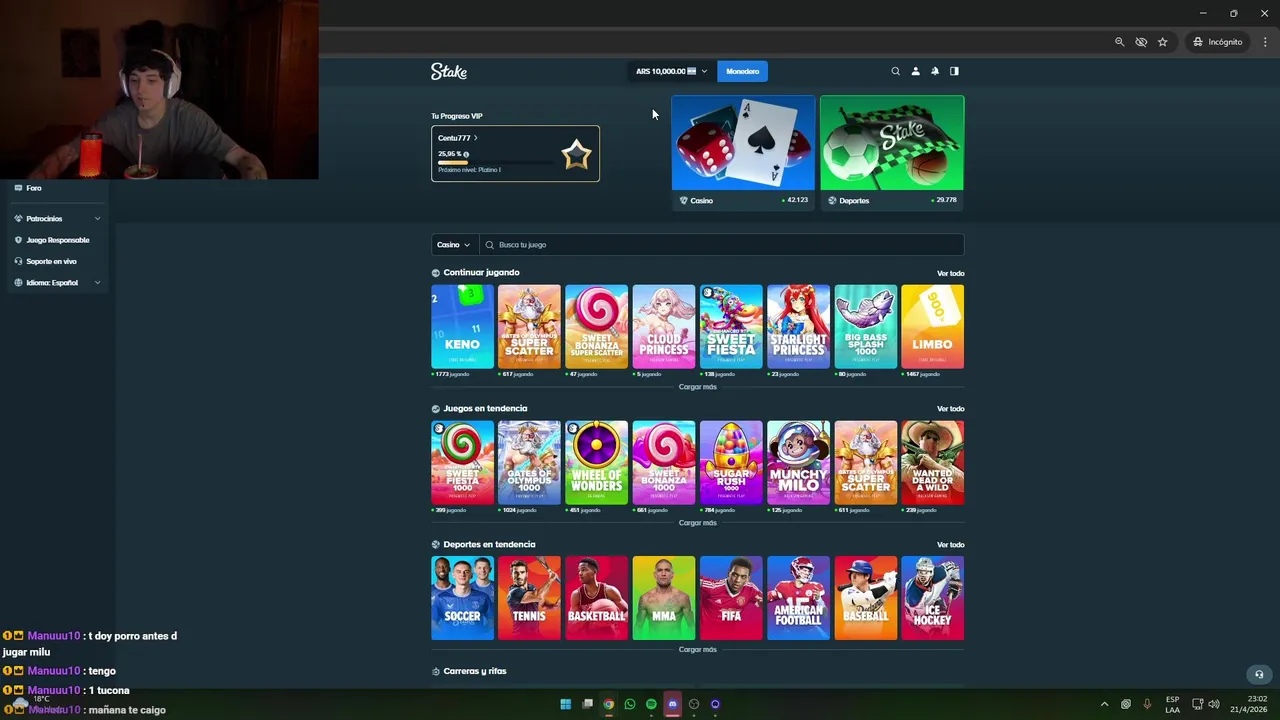The image size is (1280, 720).
Task: Click the VIP progress info icon
Action: tap(466, 154)
